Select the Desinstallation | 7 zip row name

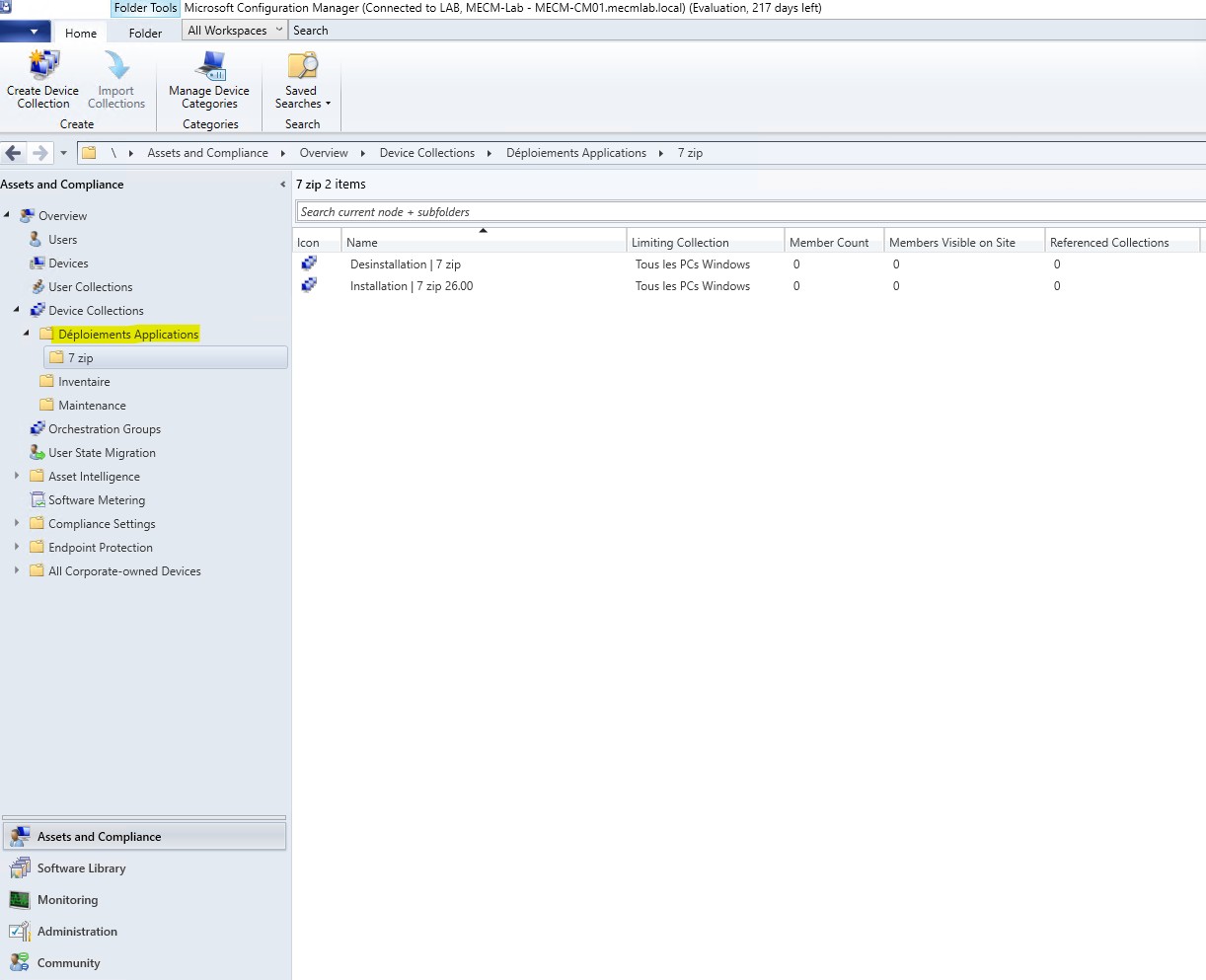click(406, 264)
